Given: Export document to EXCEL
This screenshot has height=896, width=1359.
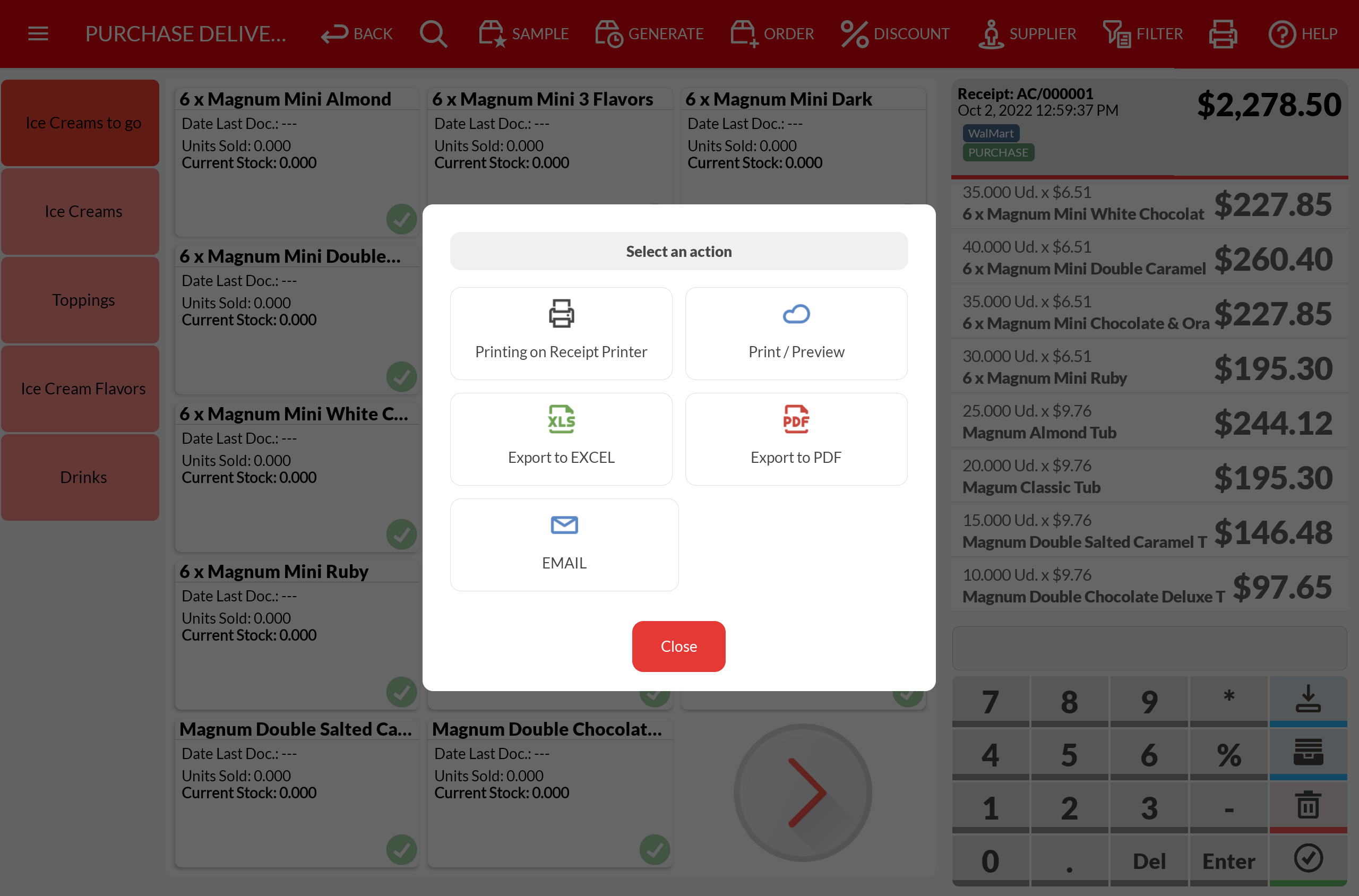Looking at the screenshot, I should (x=561, y=439).
